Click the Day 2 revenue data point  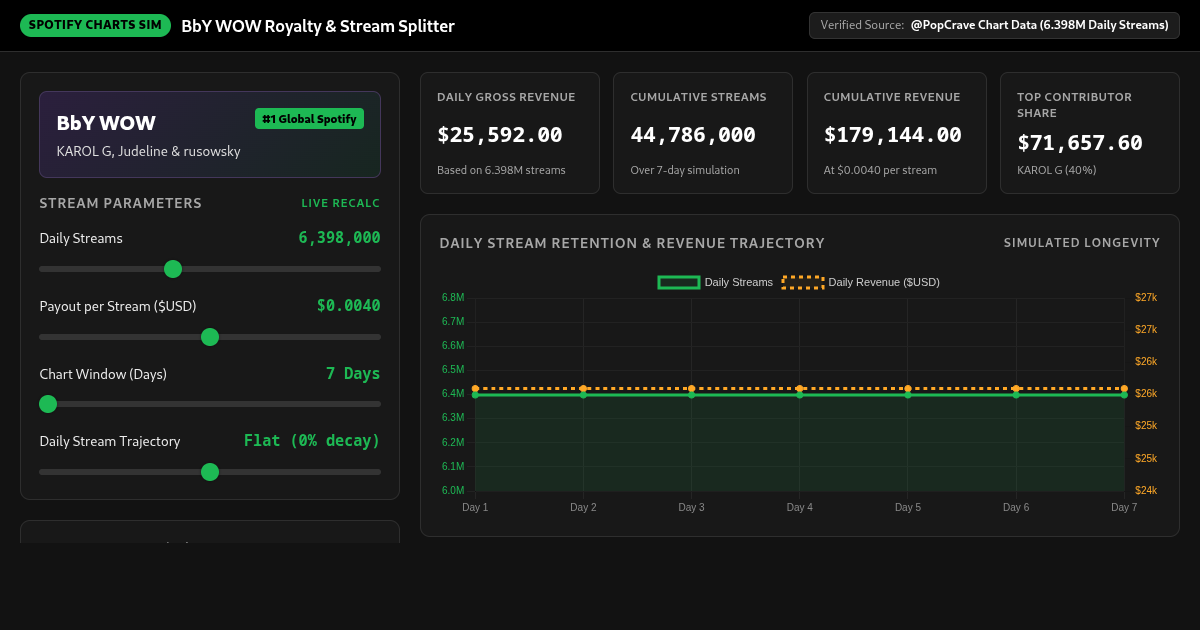click(x=583, y=388)
